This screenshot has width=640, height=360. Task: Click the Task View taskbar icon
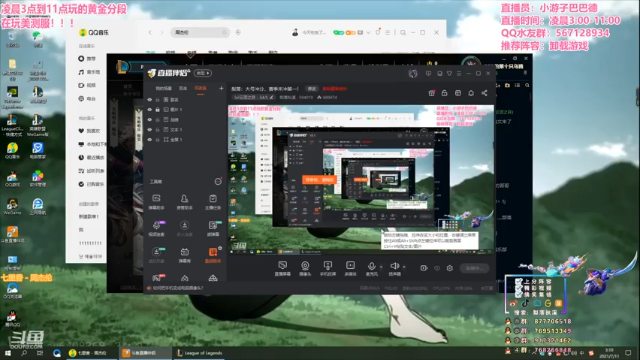pos(40,353)
